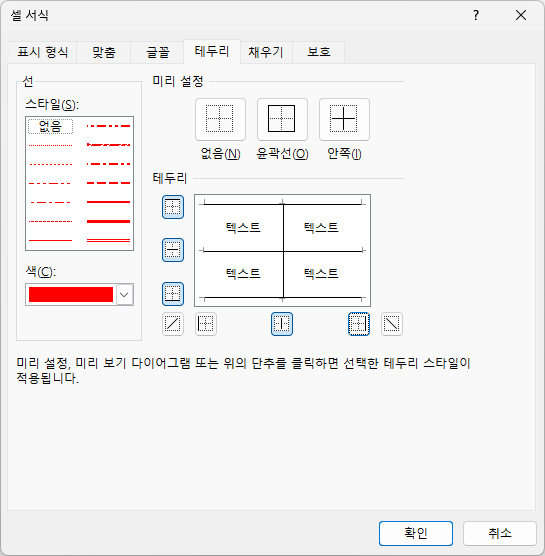Choose the thin dash-dot-dot line style in left column
This screenshot has height=556, width=545.
(50, 183)
